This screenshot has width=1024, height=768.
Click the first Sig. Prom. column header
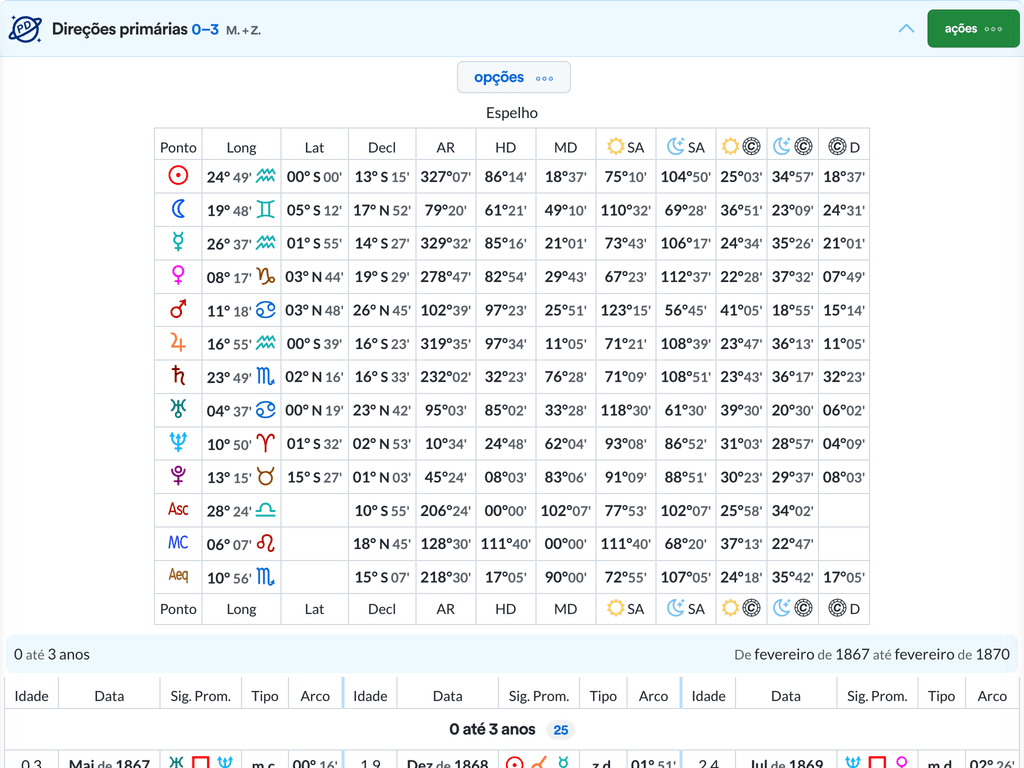pos(200,696)
